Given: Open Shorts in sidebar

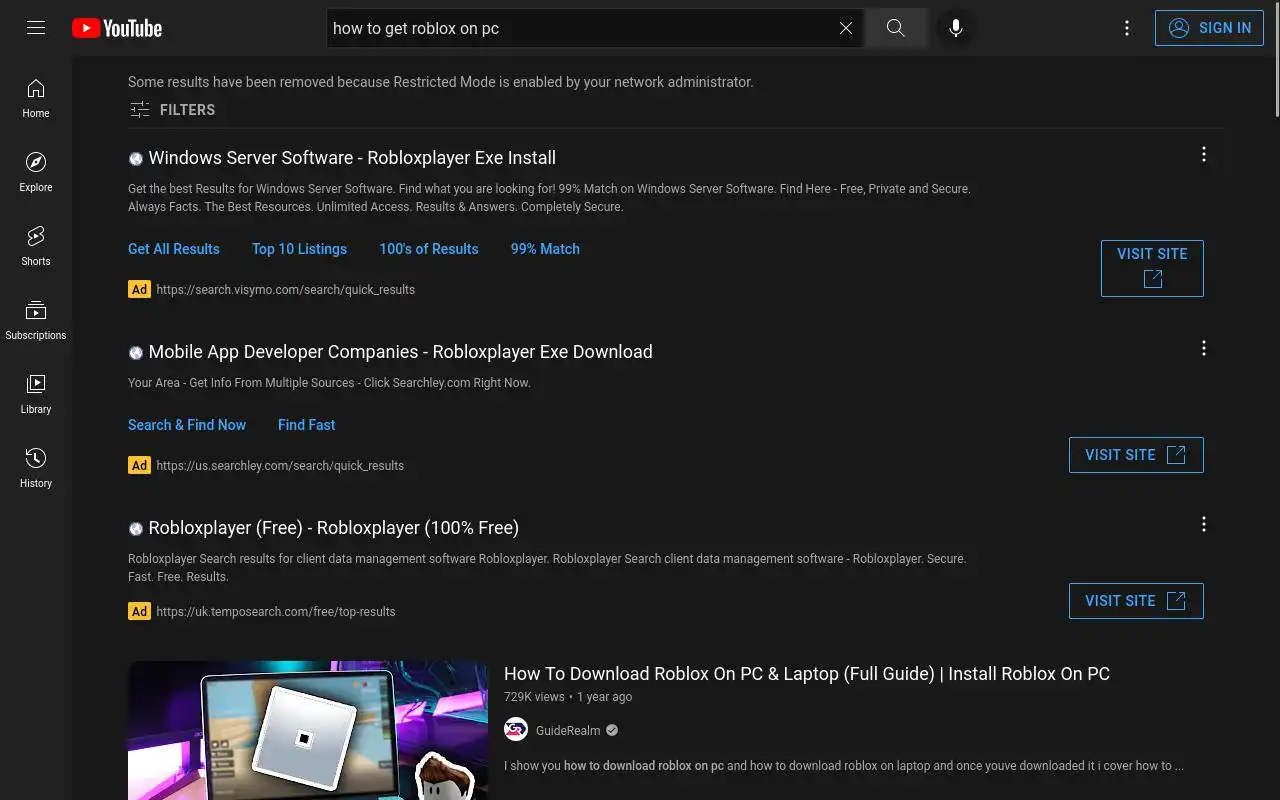Looking at the screenshot, I should (x=36, y=246).
